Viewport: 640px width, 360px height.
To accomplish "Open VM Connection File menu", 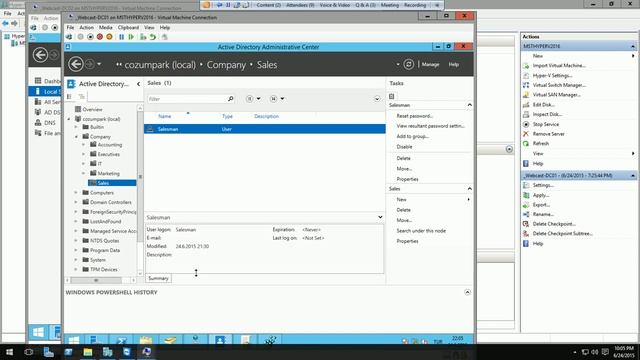I will point(71,27).
